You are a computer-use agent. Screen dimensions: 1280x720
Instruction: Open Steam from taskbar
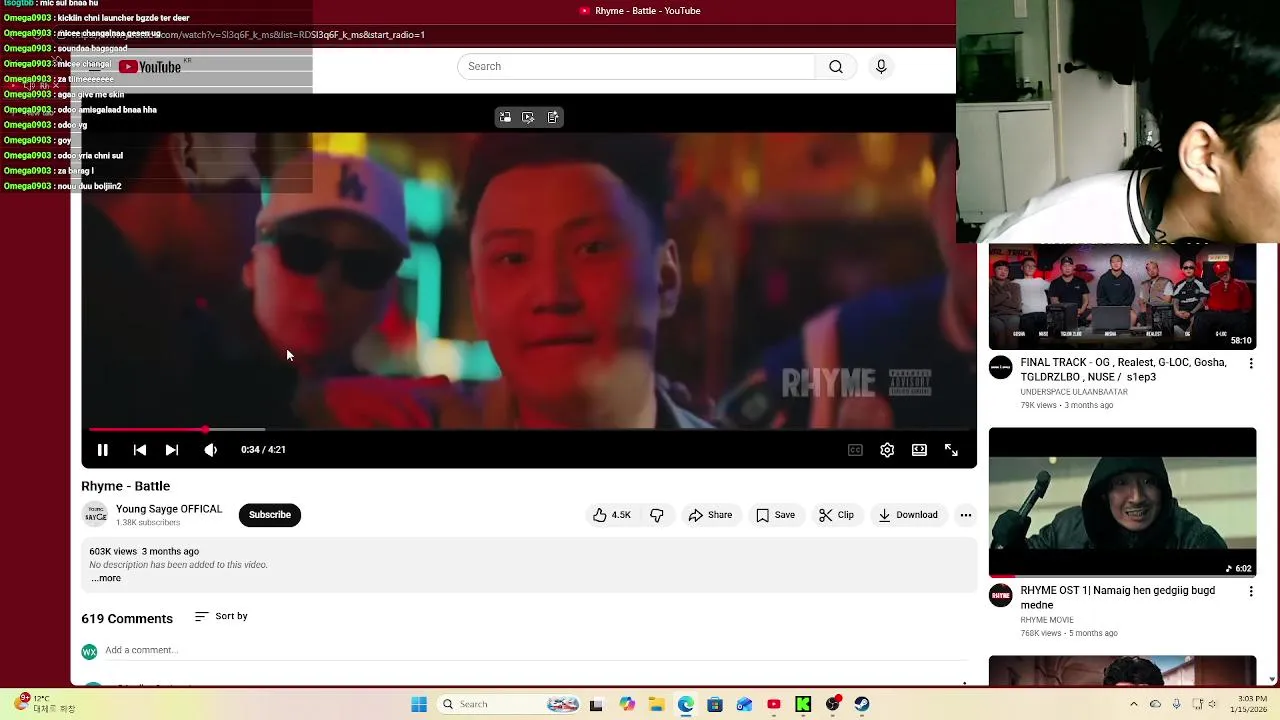tap(862, 704)
